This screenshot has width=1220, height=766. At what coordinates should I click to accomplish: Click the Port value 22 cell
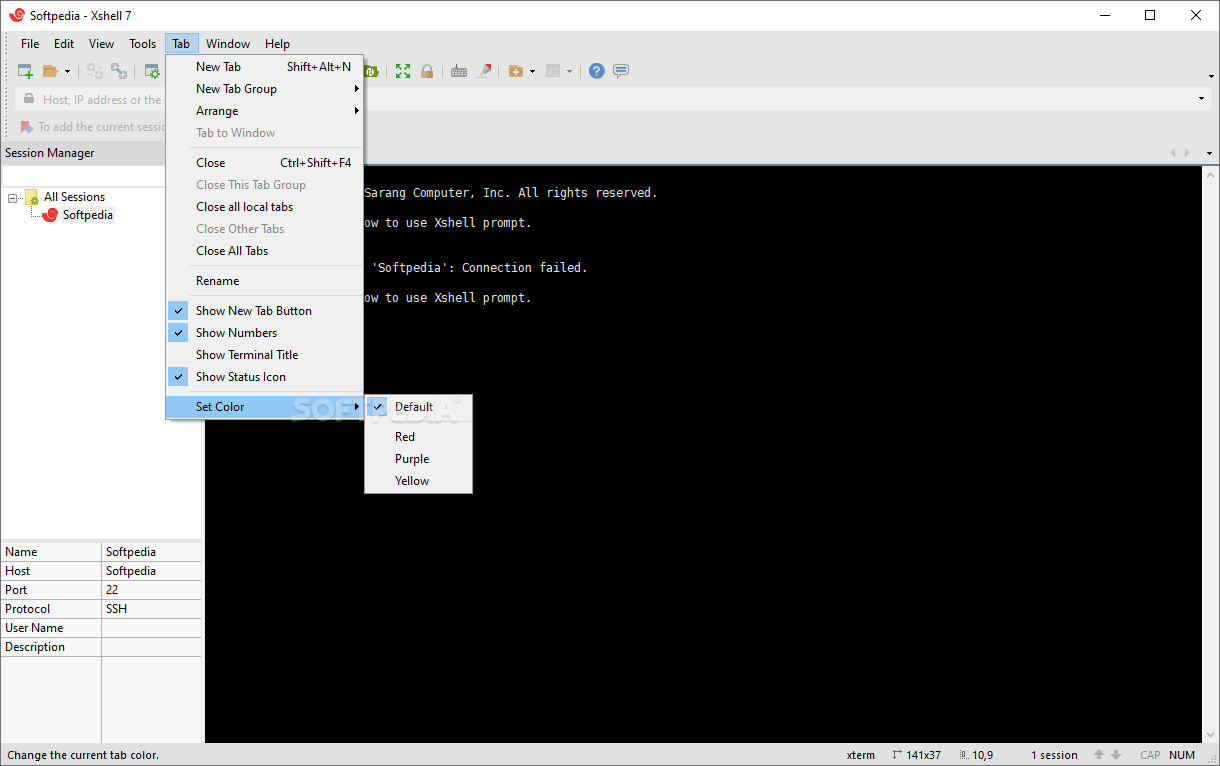click(151, 590)
